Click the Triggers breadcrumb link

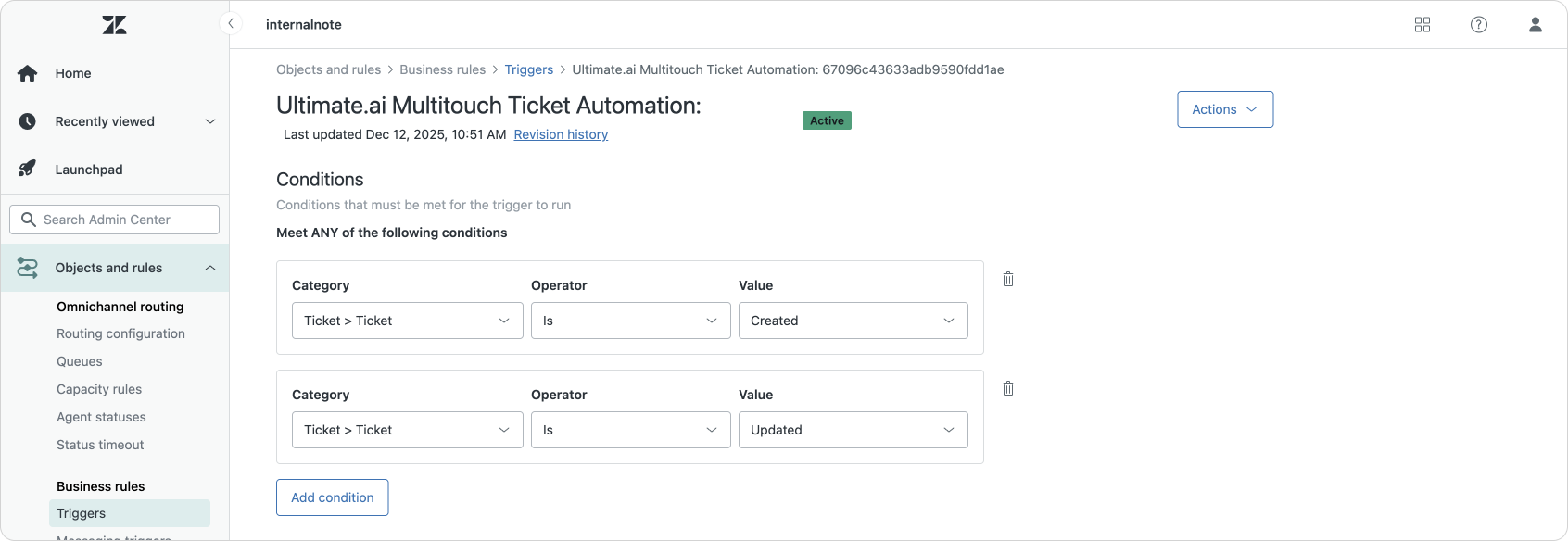coord(528,69)
